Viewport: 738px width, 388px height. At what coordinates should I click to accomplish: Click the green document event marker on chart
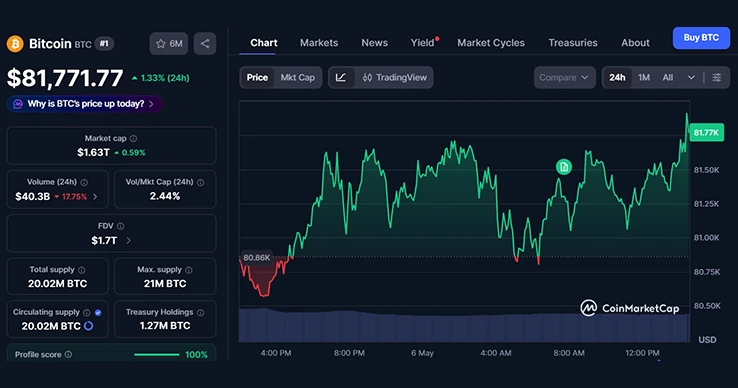(564, 167)
